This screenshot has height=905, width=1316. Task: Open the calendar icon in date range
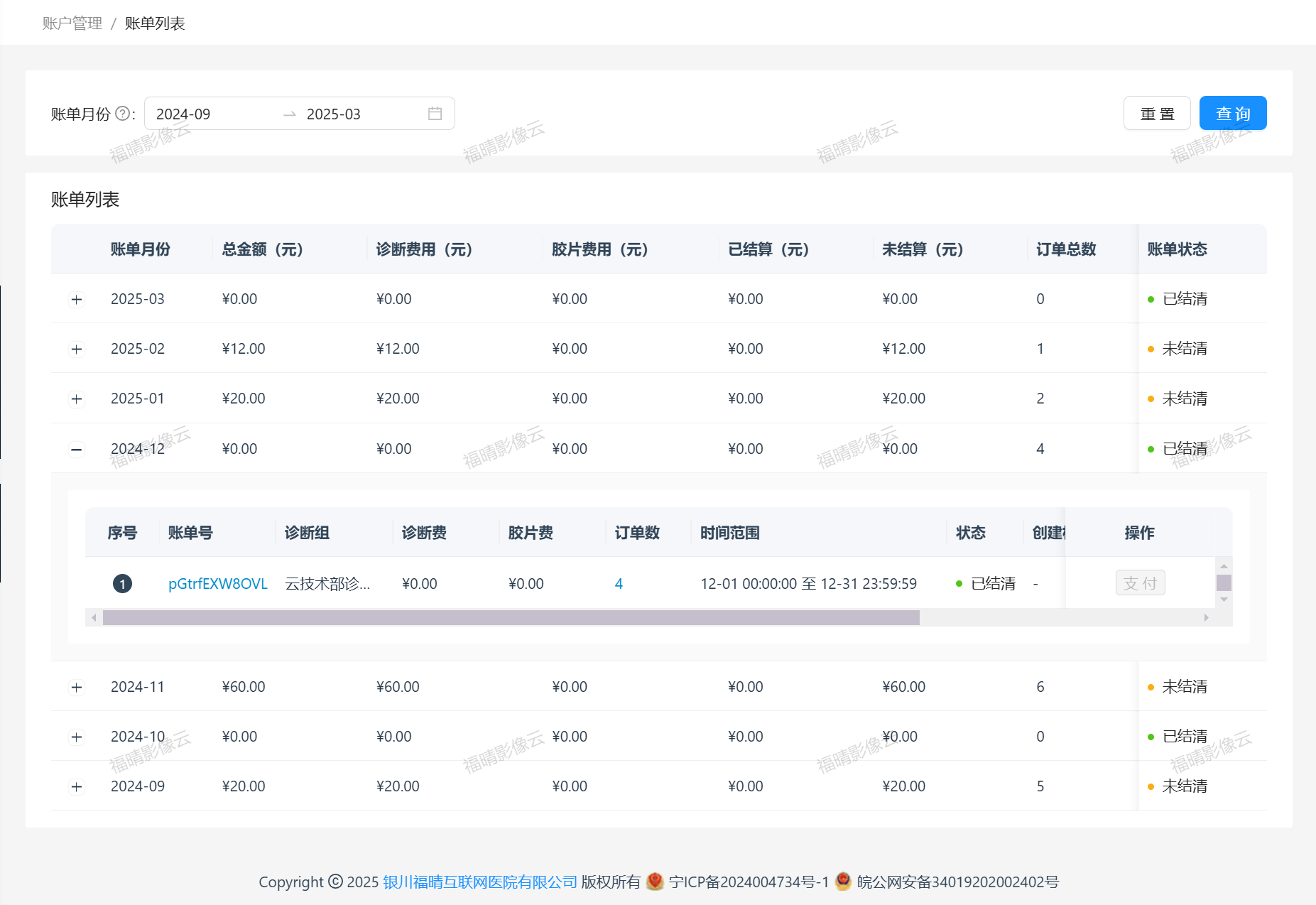click(x=435, y=114)
